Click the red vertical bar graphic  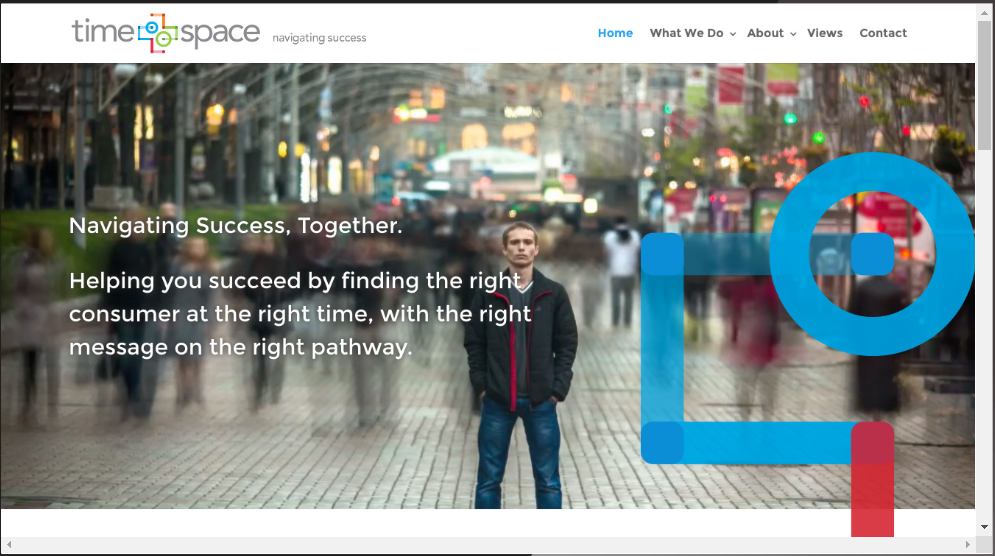(x=873, y=479)
